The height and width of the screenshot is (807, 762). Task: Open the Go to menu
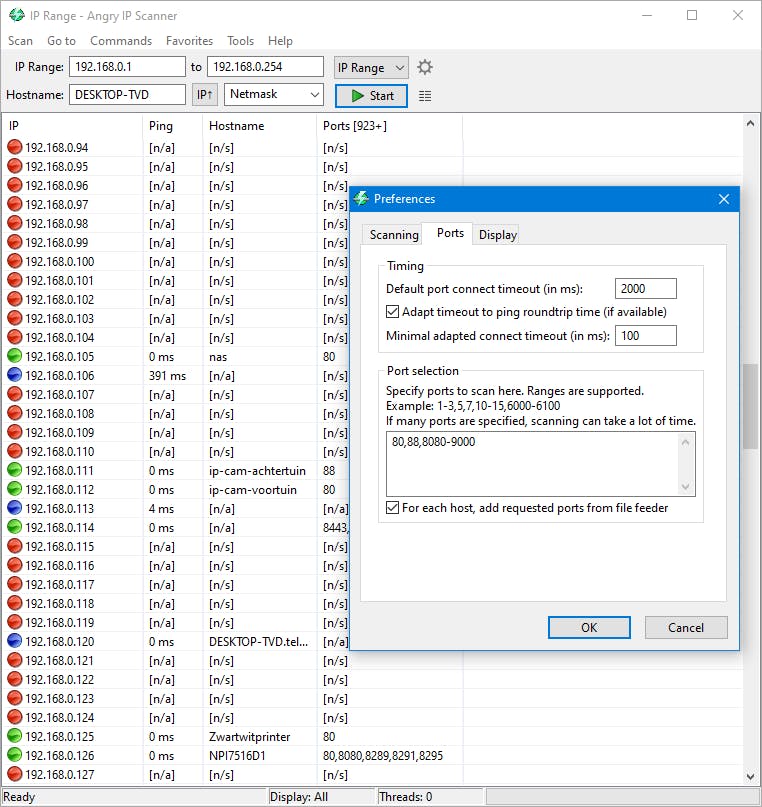click(61, 41)
